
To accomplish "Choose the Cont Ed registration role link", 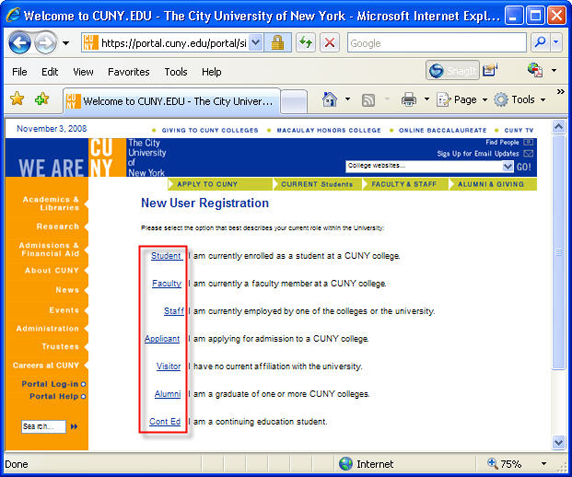I will pos(165,422).
